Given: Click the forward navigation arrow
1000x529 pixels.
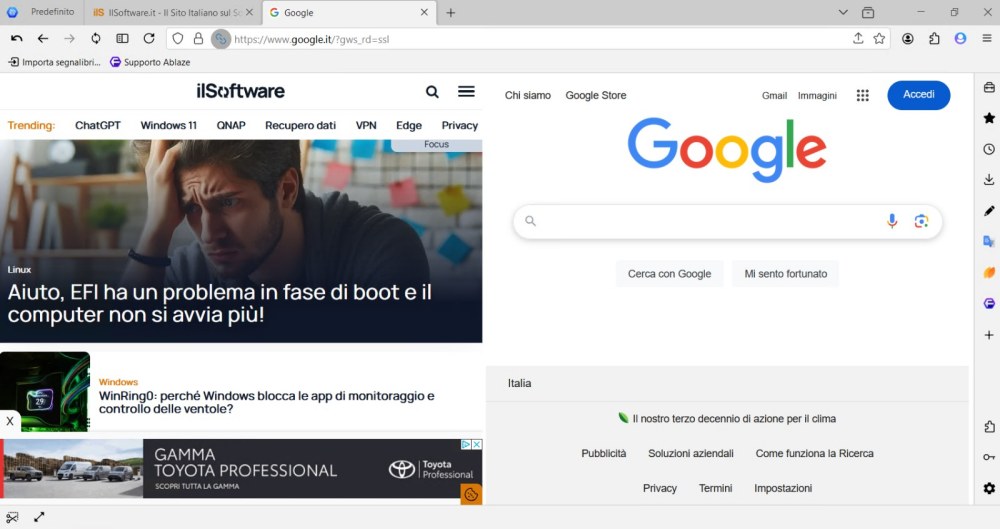Looking at the screenshot, I should pyautogui.click(x=69, y=39).
